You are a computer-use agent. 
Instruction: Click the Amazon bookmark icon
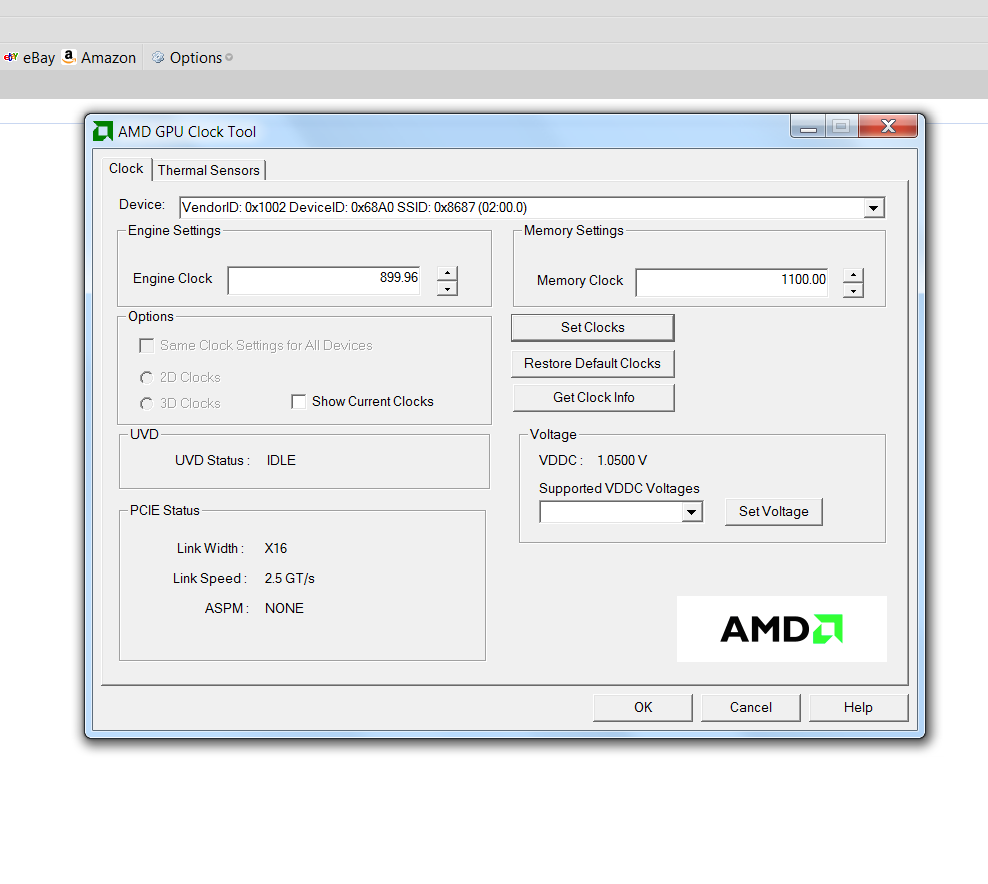[69, 57]
